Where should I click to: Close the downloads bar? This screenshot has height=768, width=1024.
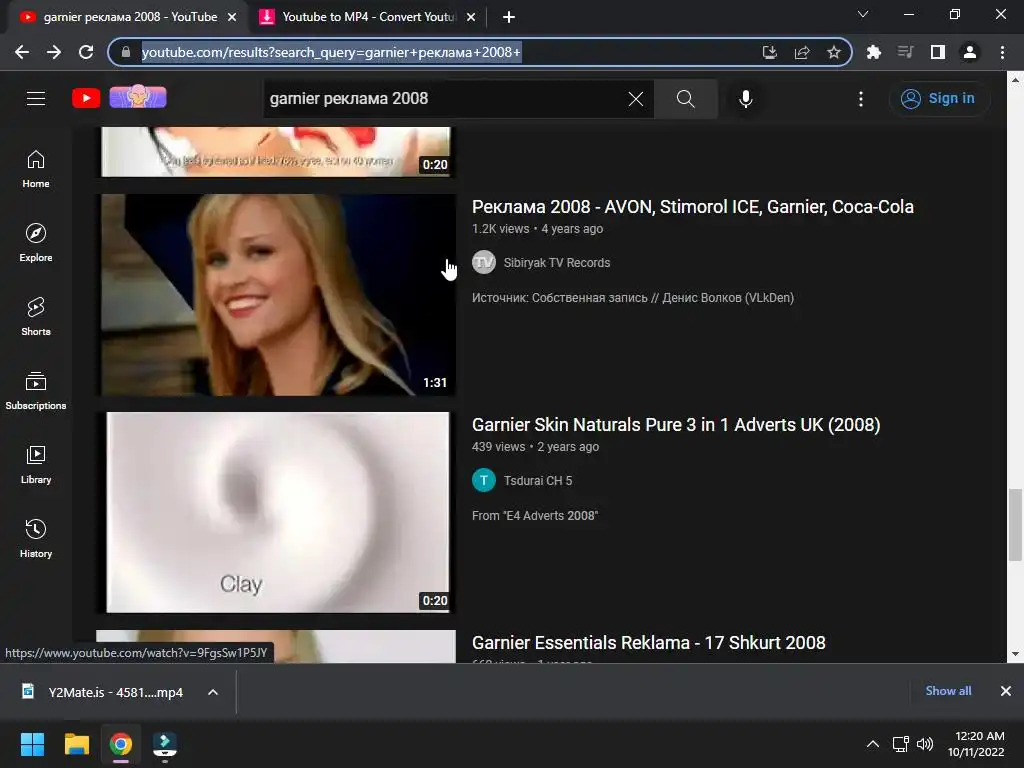(x=1006, y=691)
